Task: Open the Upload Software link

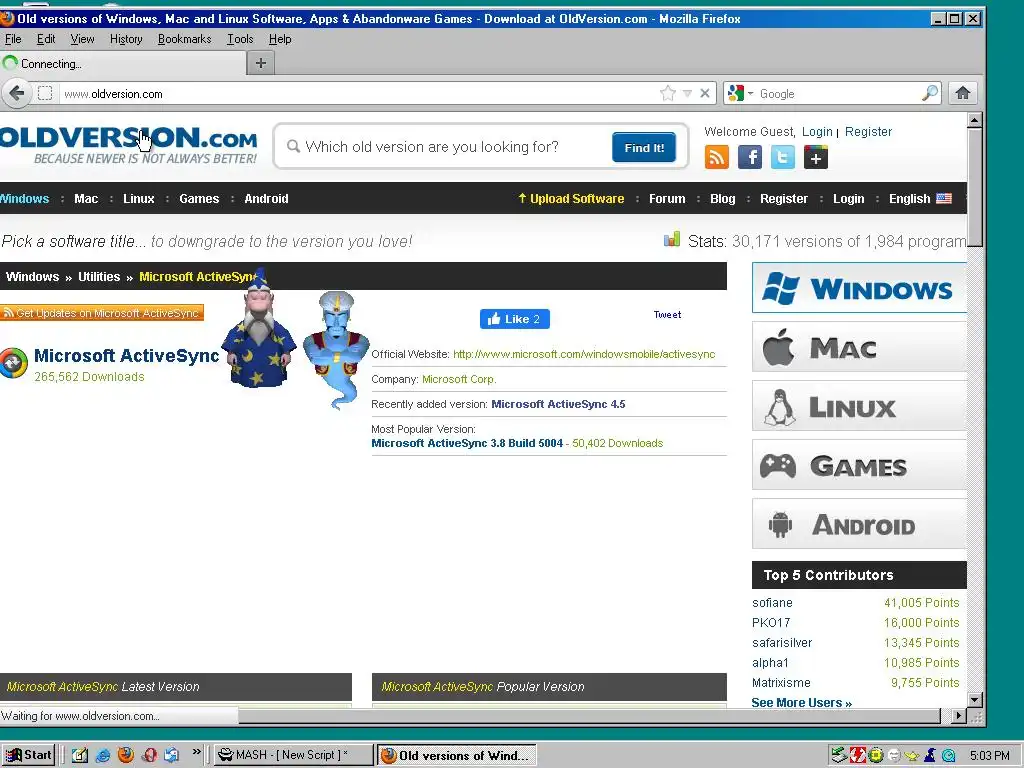Action: coord(571,199)
